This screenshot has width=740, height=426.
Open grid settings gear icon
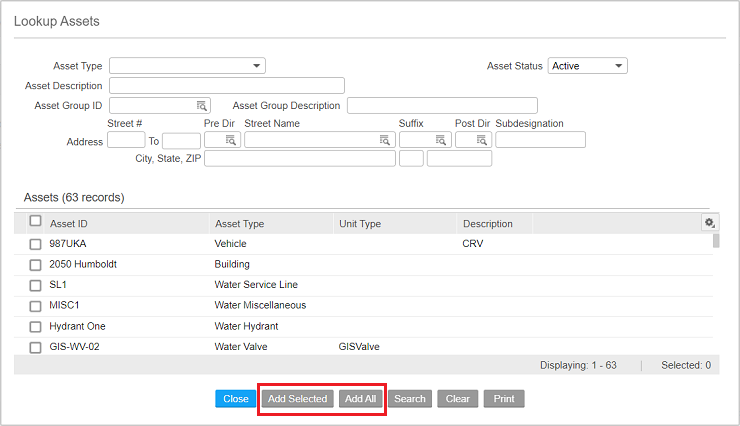[710, 223]
